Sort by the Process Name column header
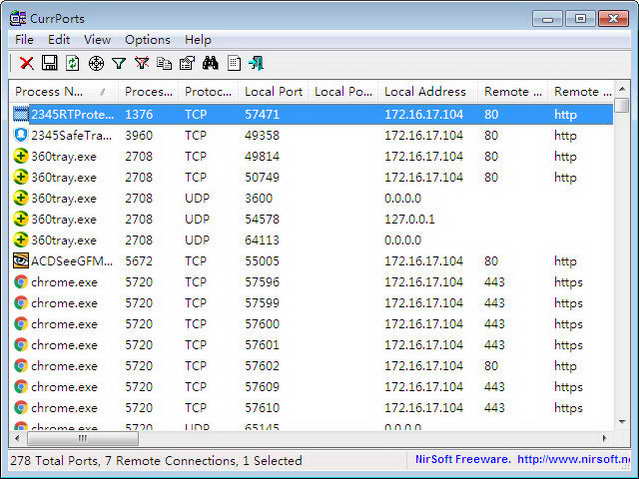639x479 pixels. point(64,92)
